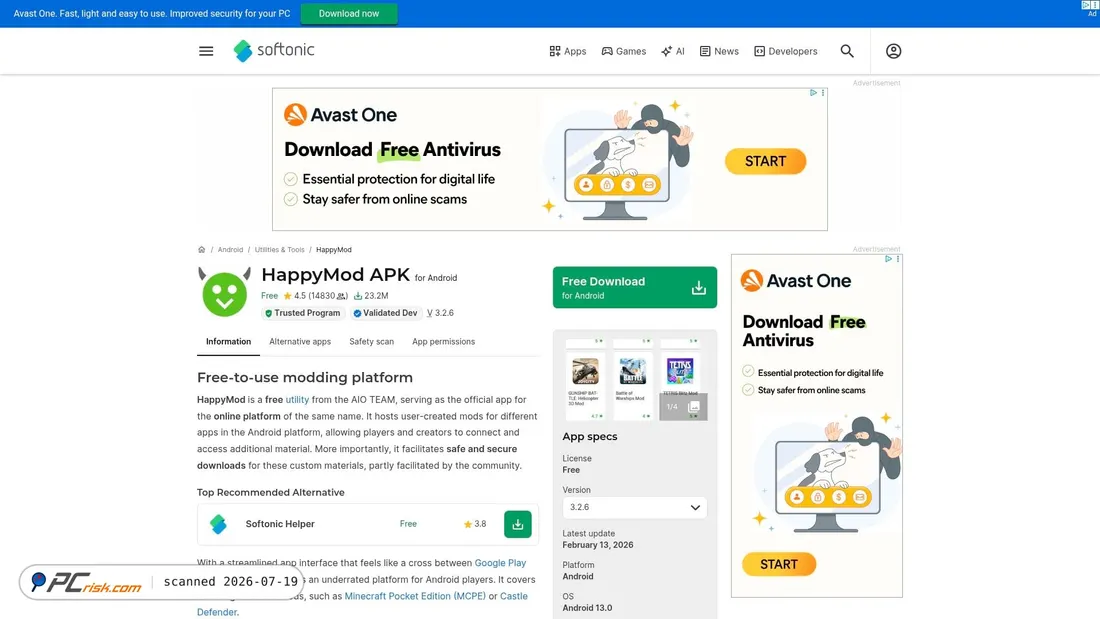Open Android breadcrumb link
The image size is (1100, 619).
230,250
